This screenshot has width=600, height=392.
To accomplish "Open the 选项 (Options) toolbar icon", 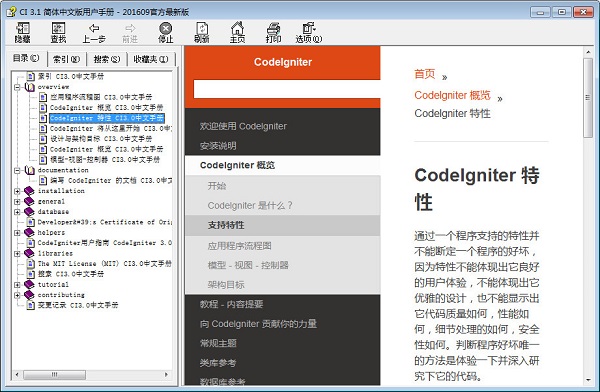I will pyautogui.click(x=308, y=33).
